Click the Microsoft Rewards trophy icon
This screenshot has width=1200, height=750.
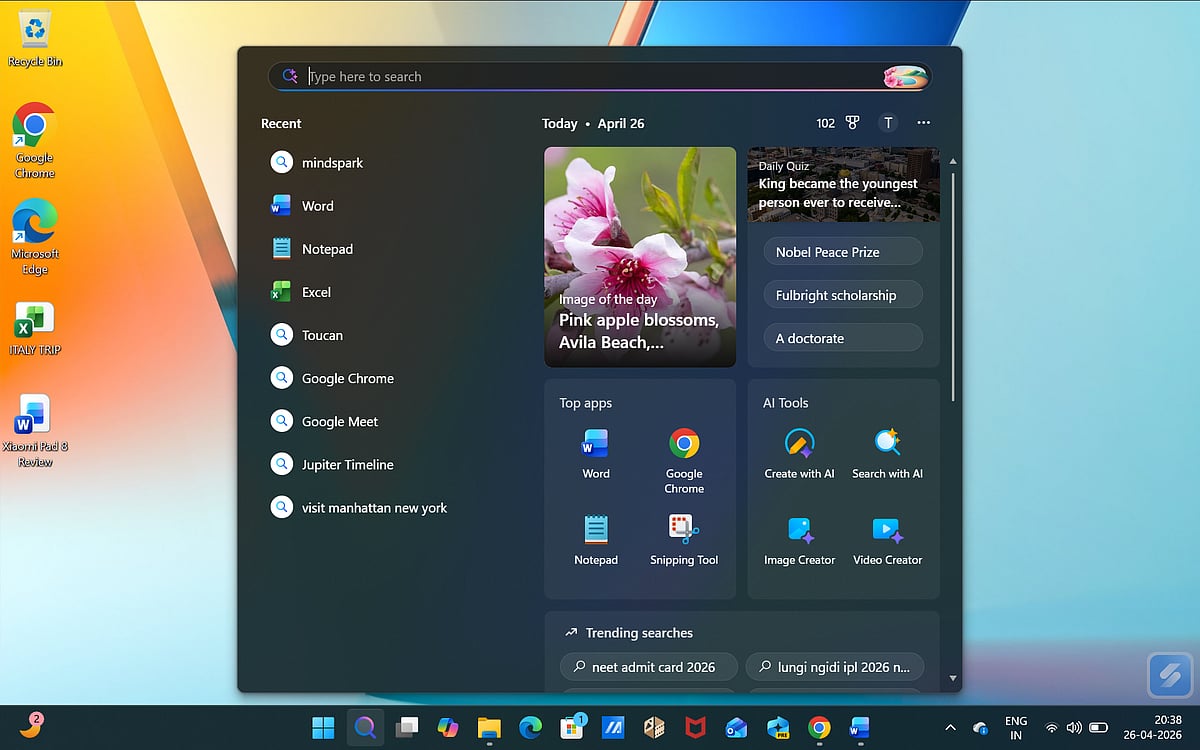[851, 122]
